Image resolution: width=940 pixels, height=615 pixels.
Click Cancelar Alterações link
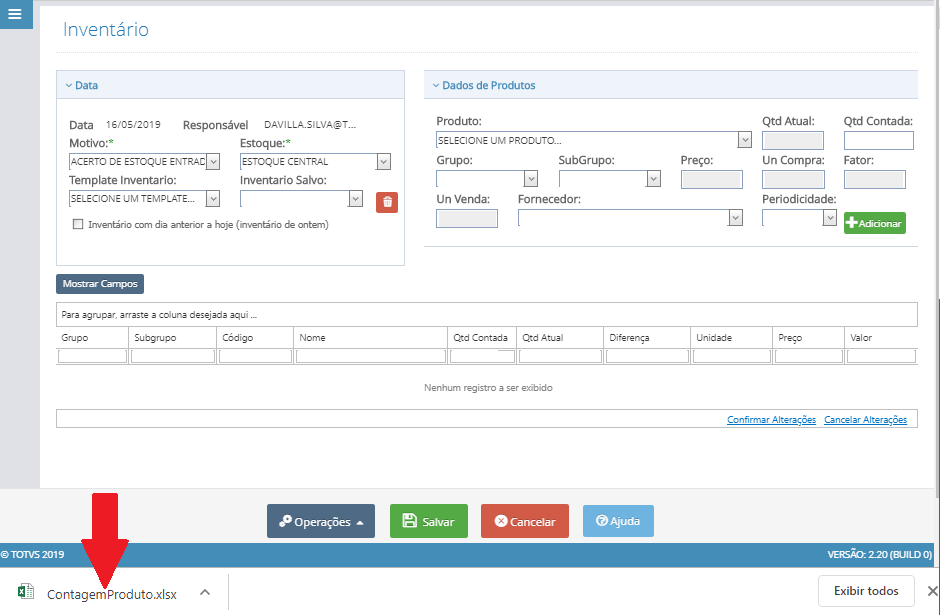point(866,420)
